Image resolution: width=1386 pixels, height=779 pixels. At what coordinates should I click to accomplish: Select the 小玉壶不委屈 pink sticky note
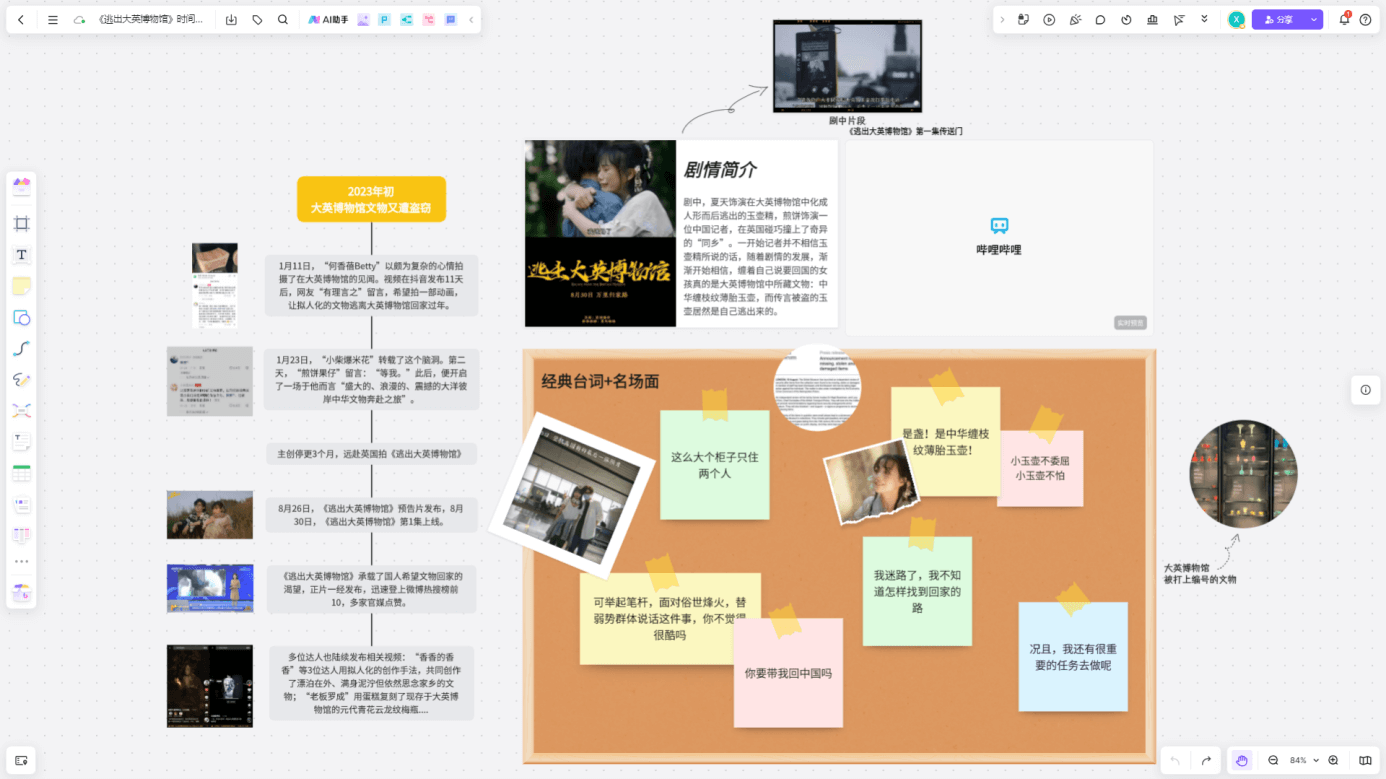1040,468
